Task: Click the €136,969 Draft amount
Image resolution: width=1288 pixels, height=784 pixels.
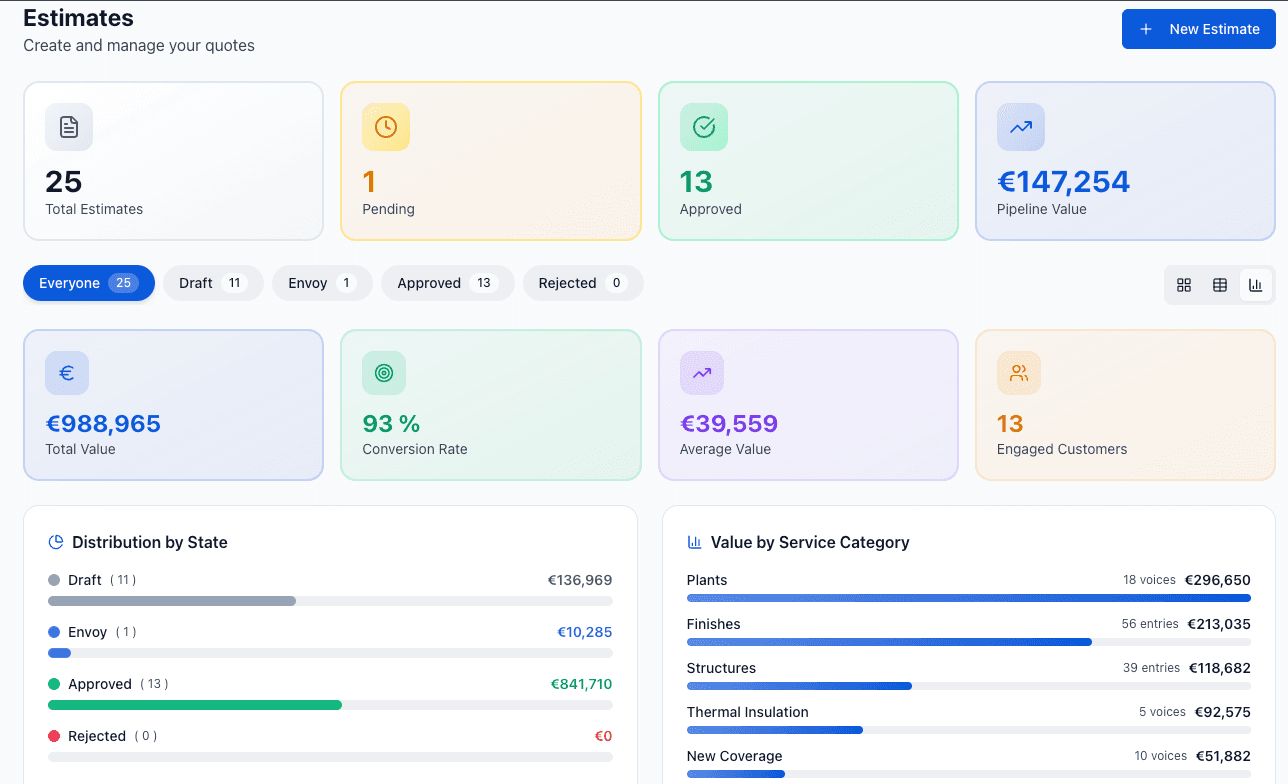Action: 580,580
